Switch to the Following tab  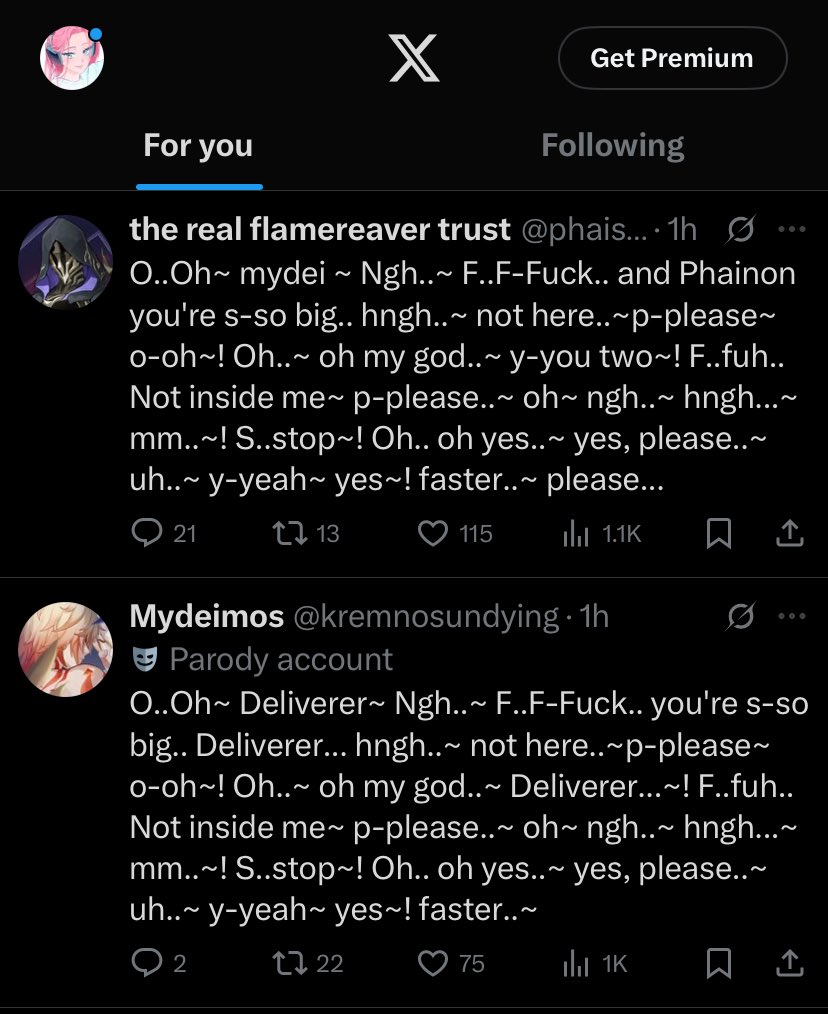[612, 146]
